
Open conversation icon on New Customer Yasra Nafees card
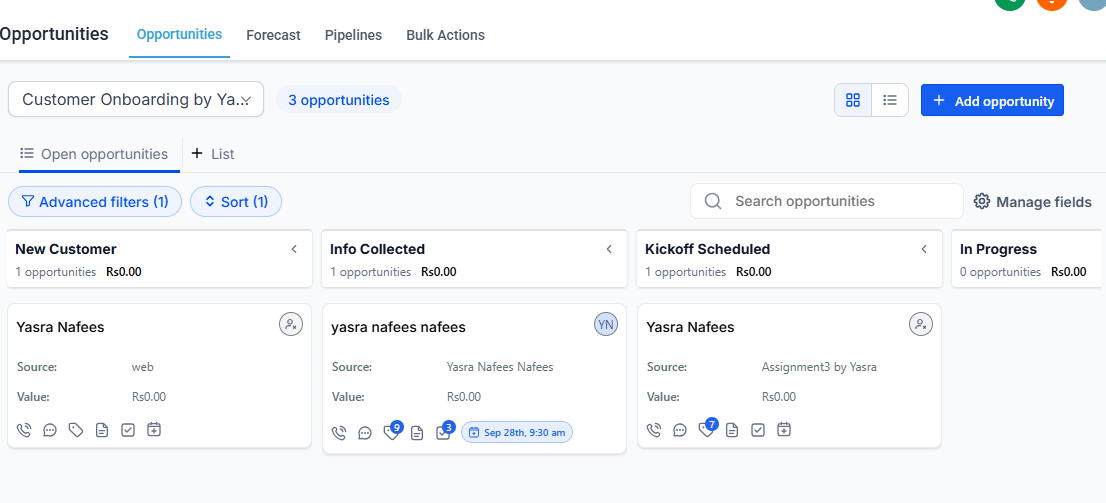click(x=50, y=430)
